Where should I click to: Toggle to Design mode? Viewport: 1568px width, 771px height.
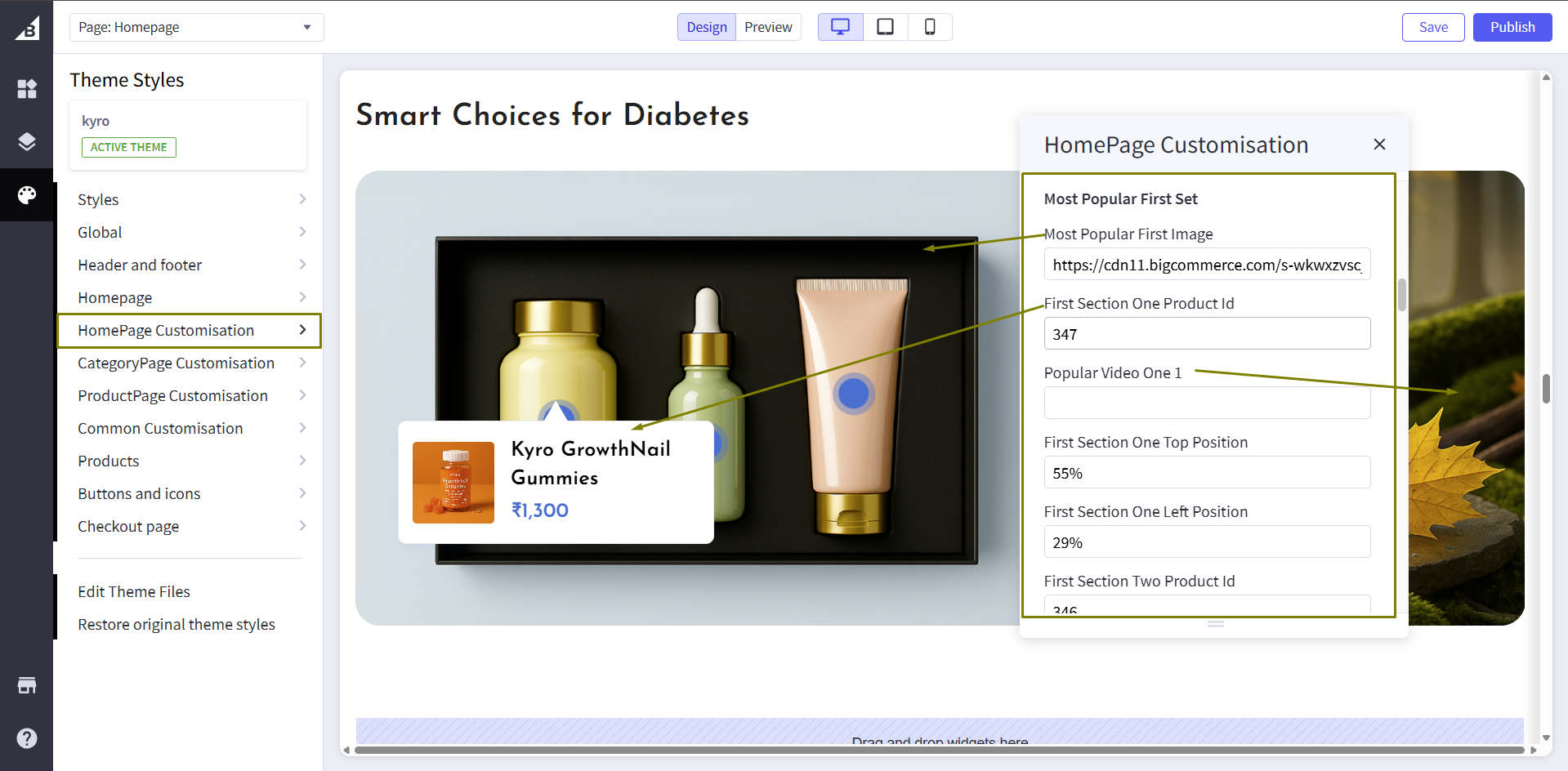point(706,27)
